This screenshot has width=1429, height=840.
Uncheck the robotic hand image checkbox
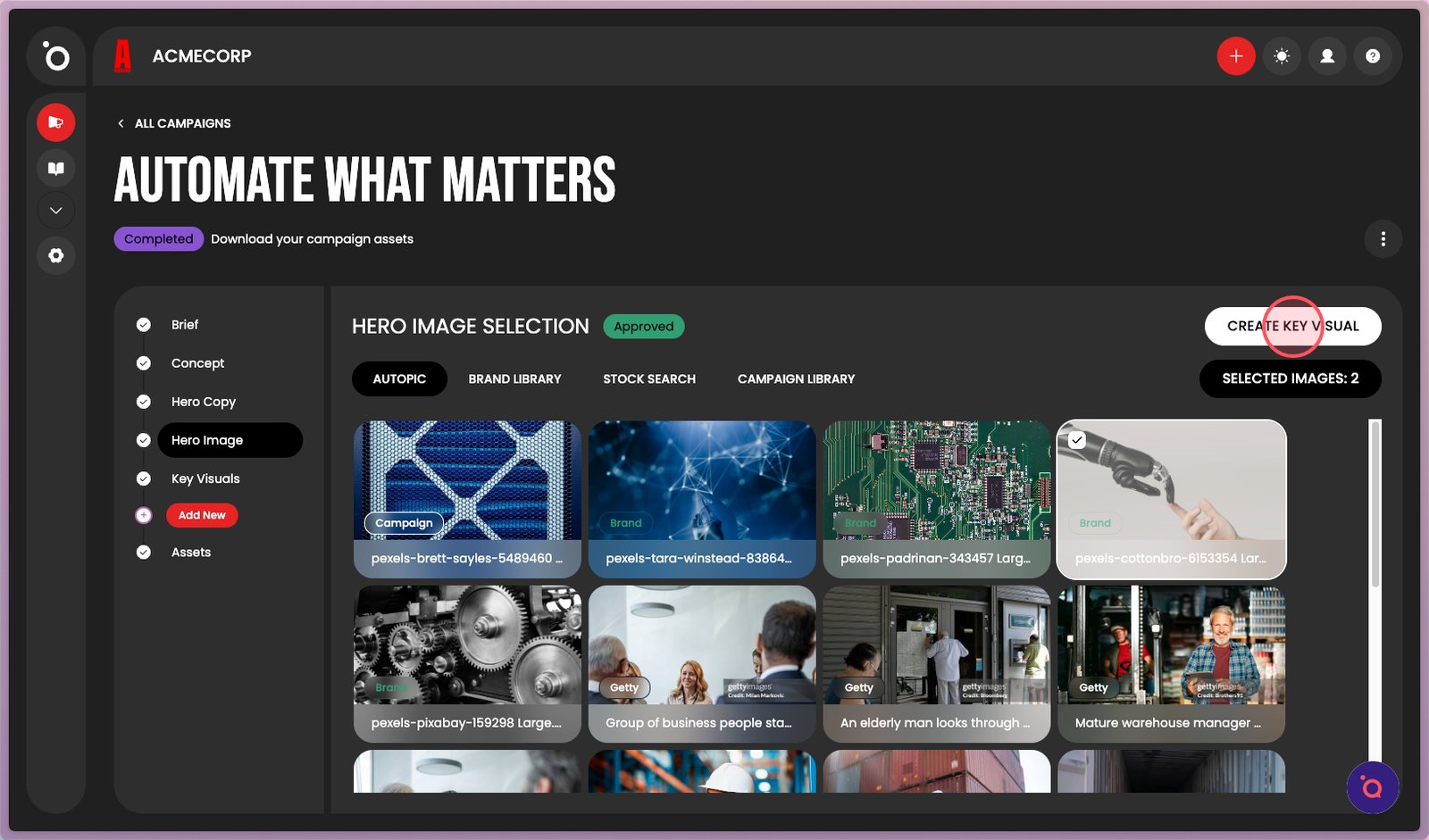click(1077, 440)
